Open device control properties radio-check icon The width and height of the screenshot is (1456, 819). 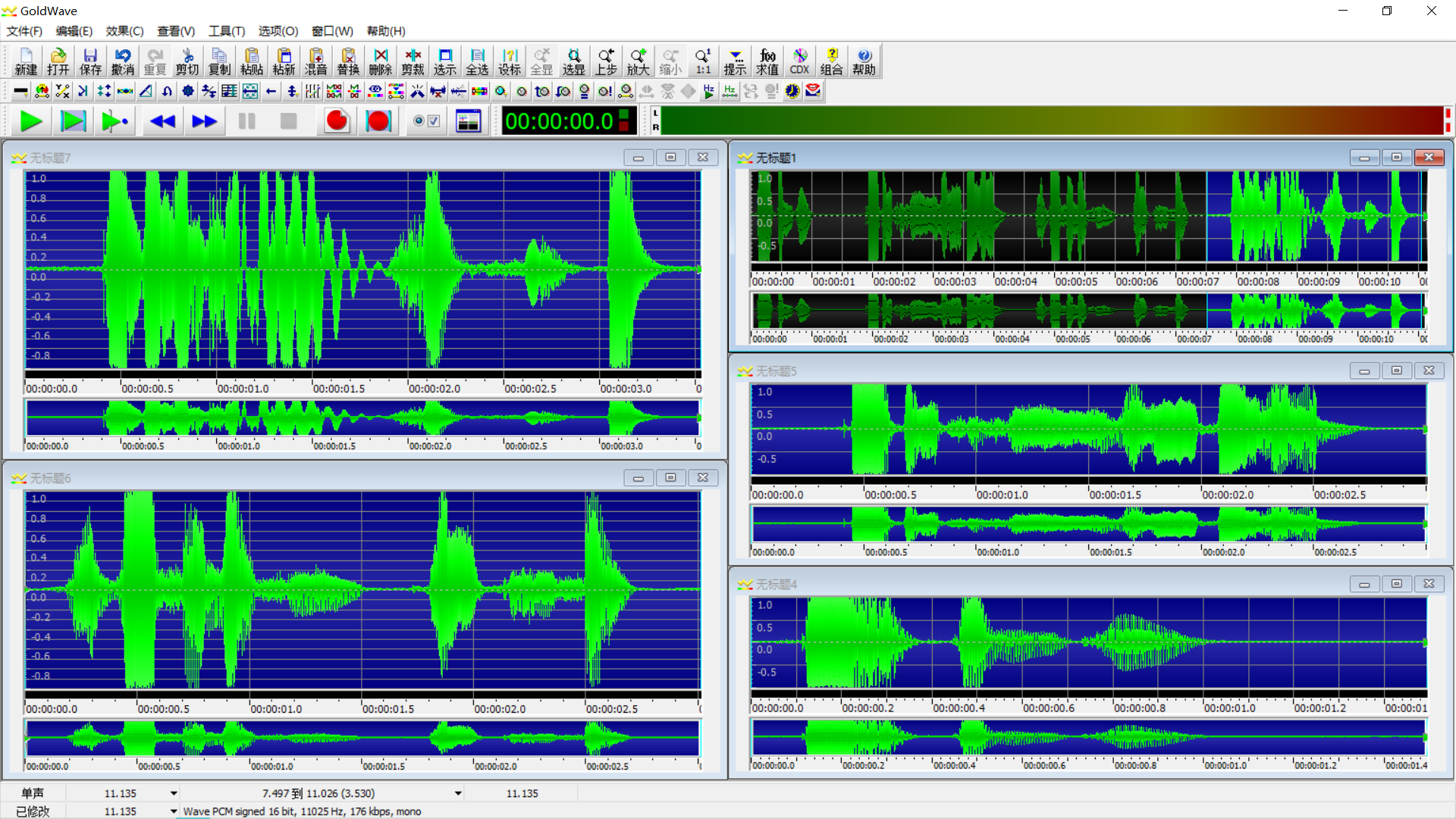point(427,121)
